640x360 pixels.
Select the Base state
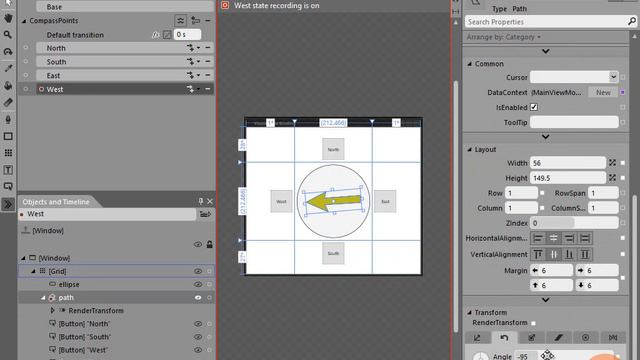click(x=124, y=7)
